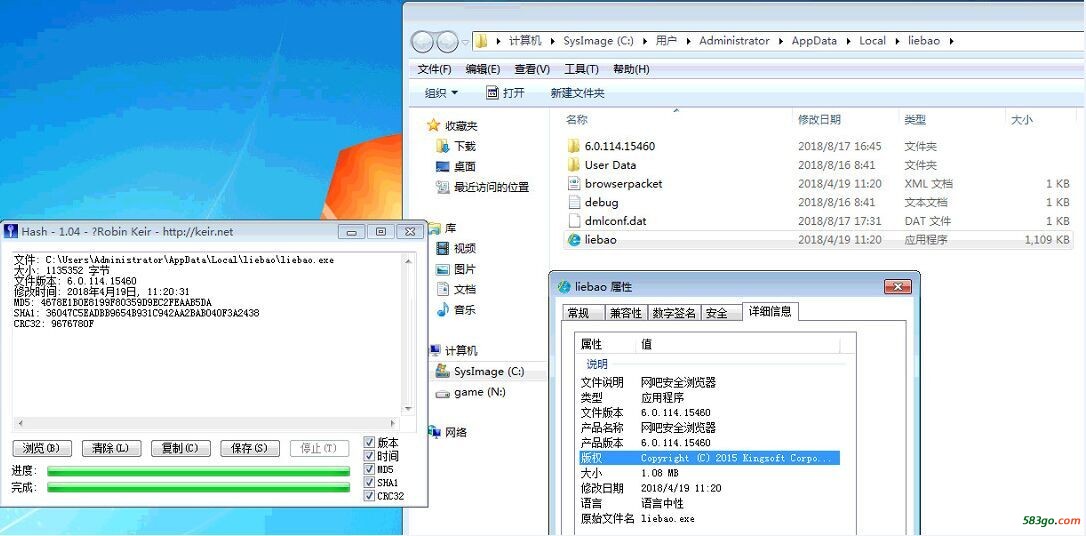1086x536 pixels.
Task: Expand arrow after 计算机 in address bar
Action: coord(553,41)
